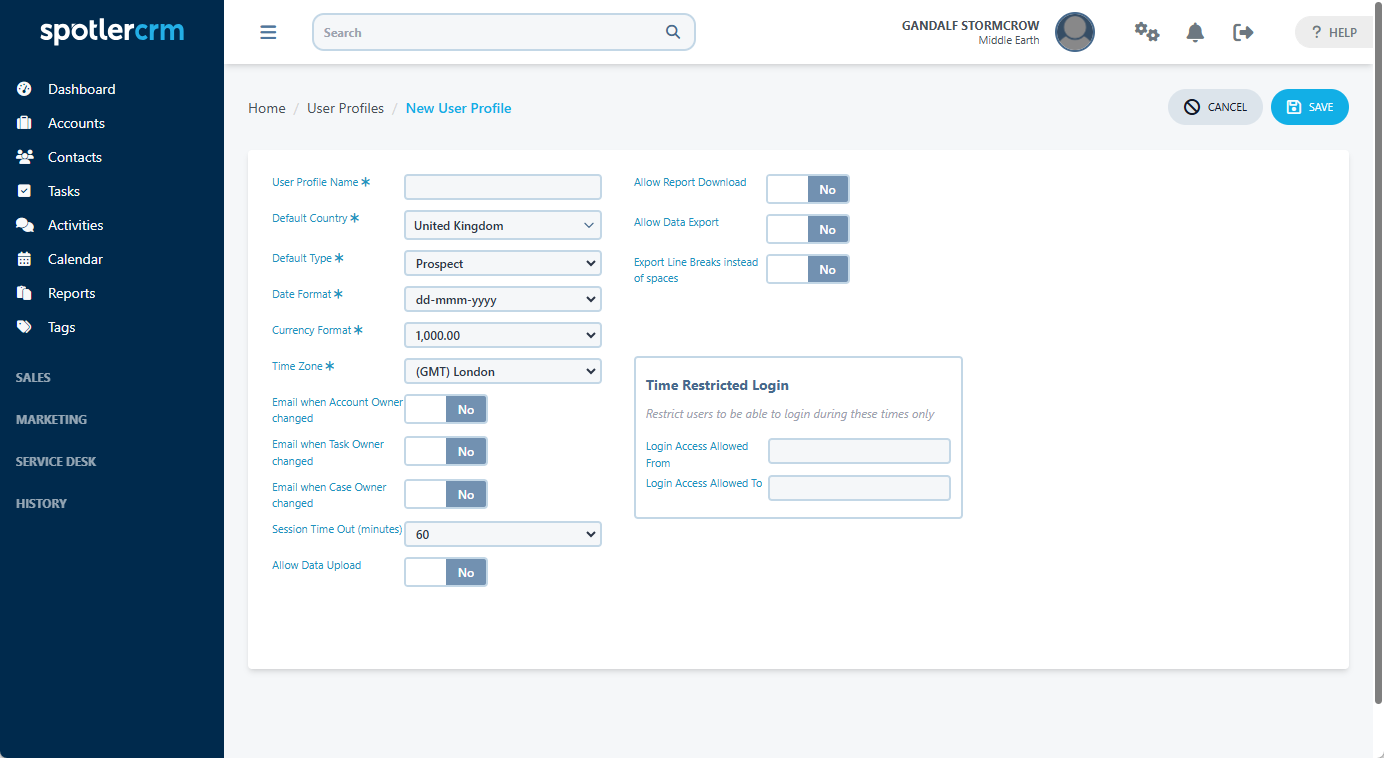Click the search magnifier icon
This screenshot has width=1384, height=758.
pos(673,32)
